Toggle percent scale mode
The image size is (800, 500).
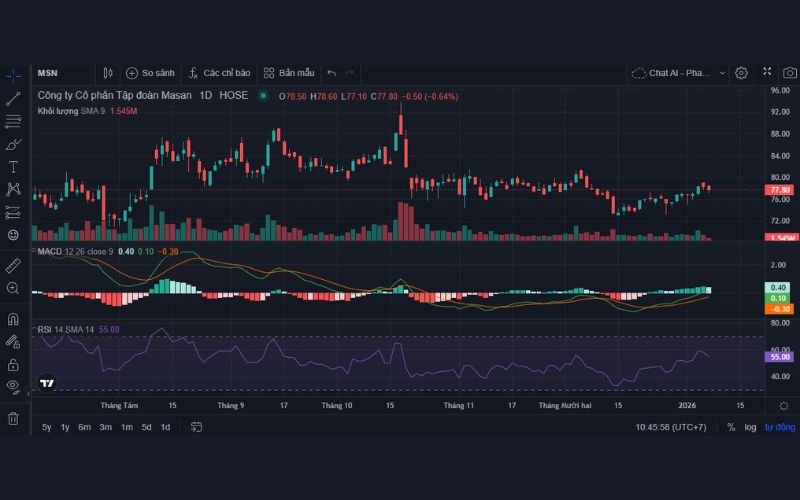731,427
